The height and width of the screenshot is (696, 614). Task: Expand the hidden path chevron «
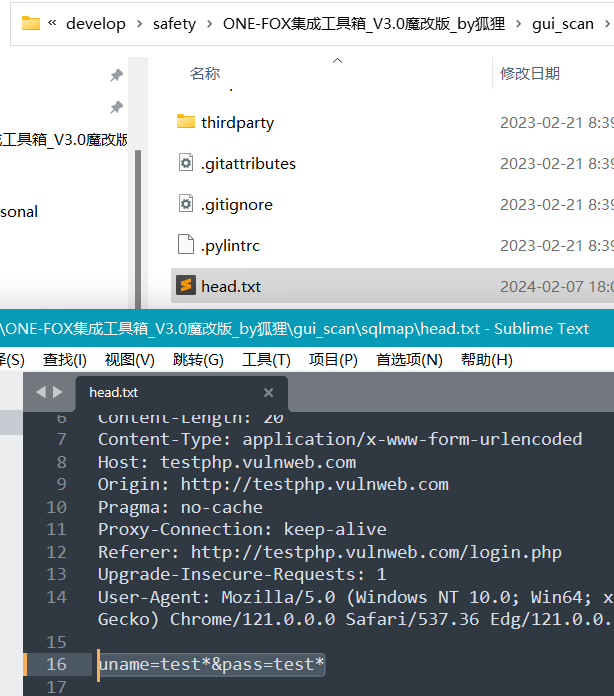52,23
